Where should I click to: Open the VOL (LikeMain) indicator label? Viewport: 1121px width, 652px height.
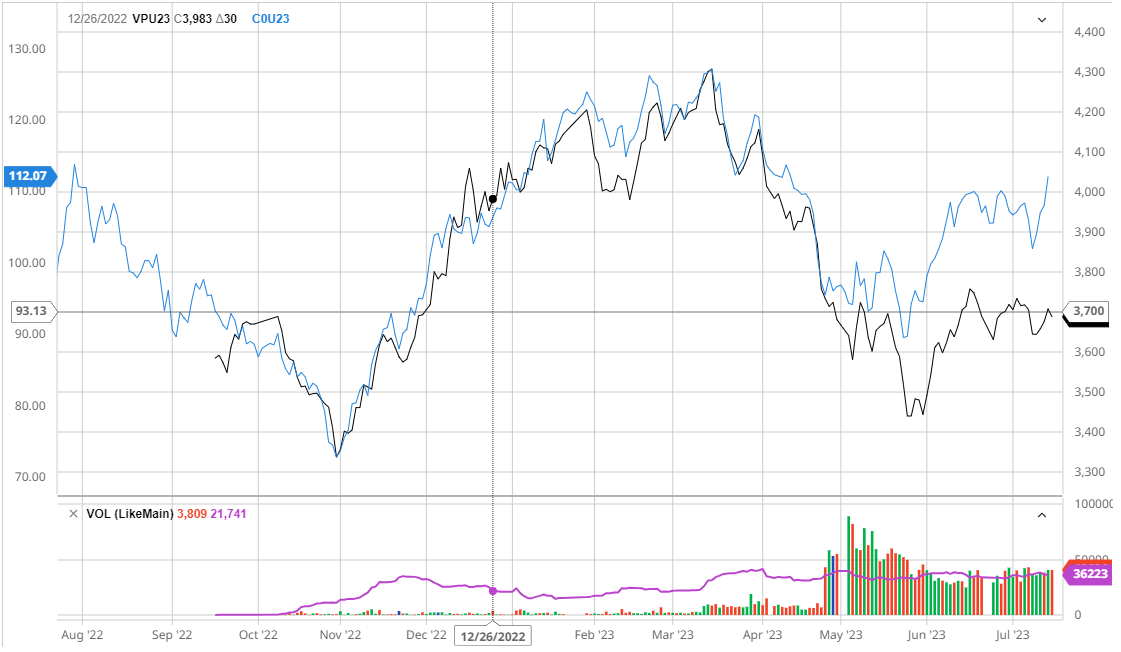(x=129, y=514)
